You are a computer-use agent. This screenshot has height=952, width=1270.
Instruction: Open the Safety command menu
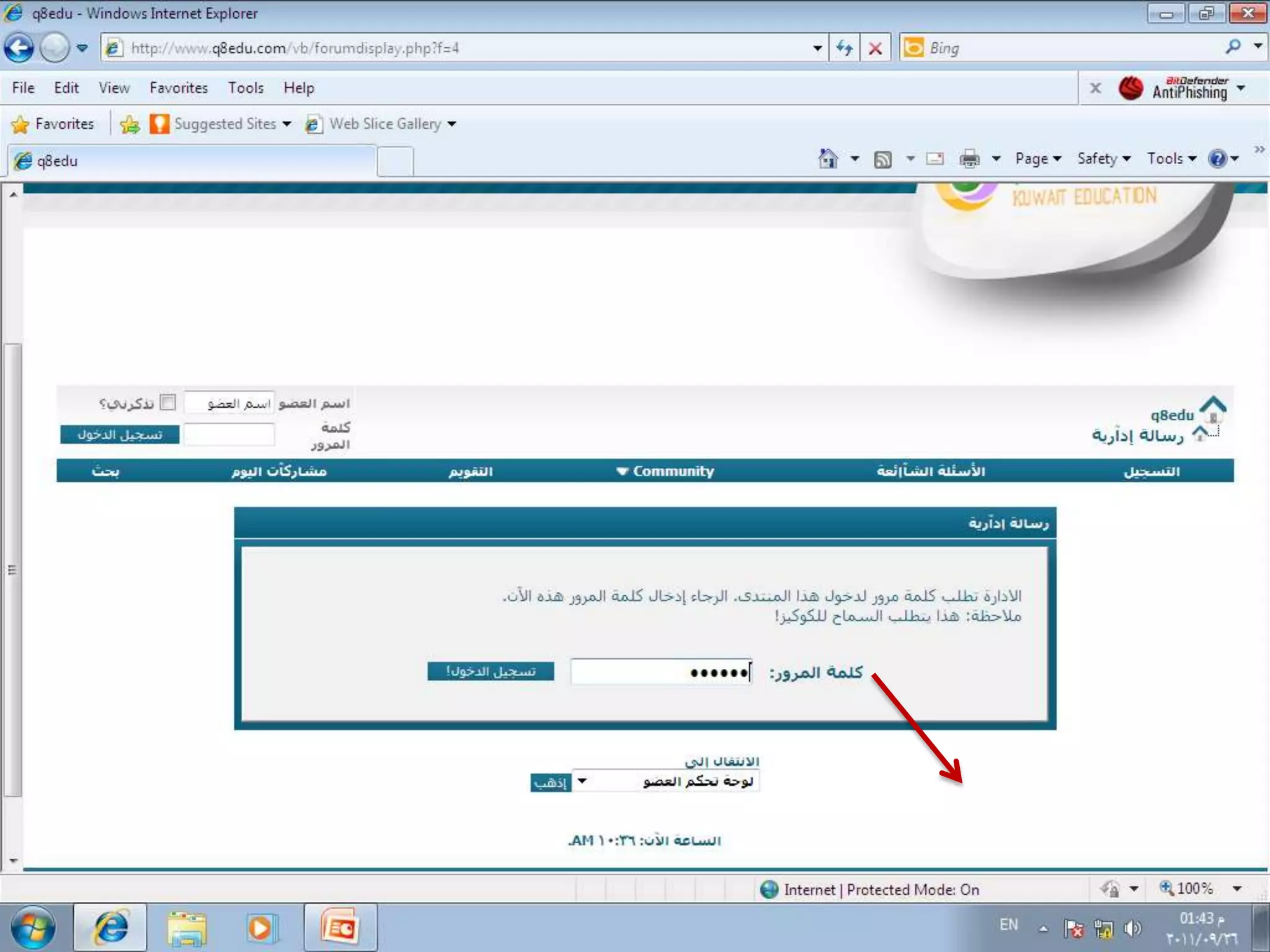(1104, 159)
